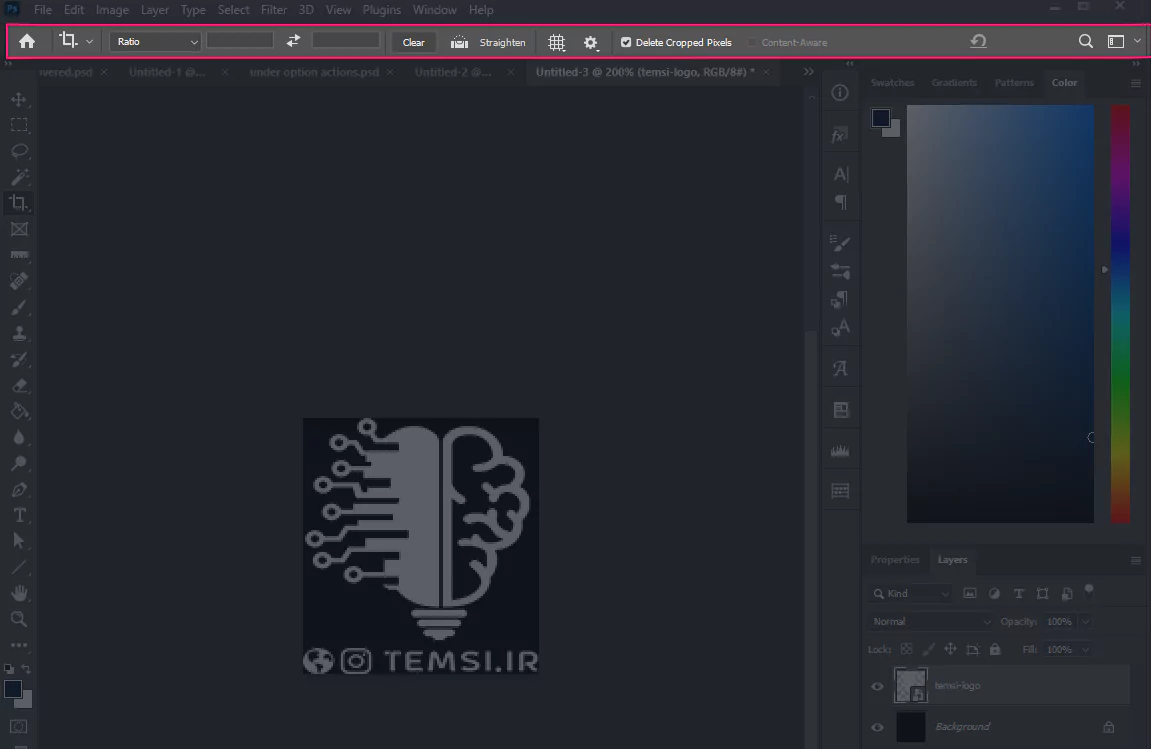Open the Crop tool preset picker
The height and width of the screenshot is (749, 1151).
tap(89, 42)
